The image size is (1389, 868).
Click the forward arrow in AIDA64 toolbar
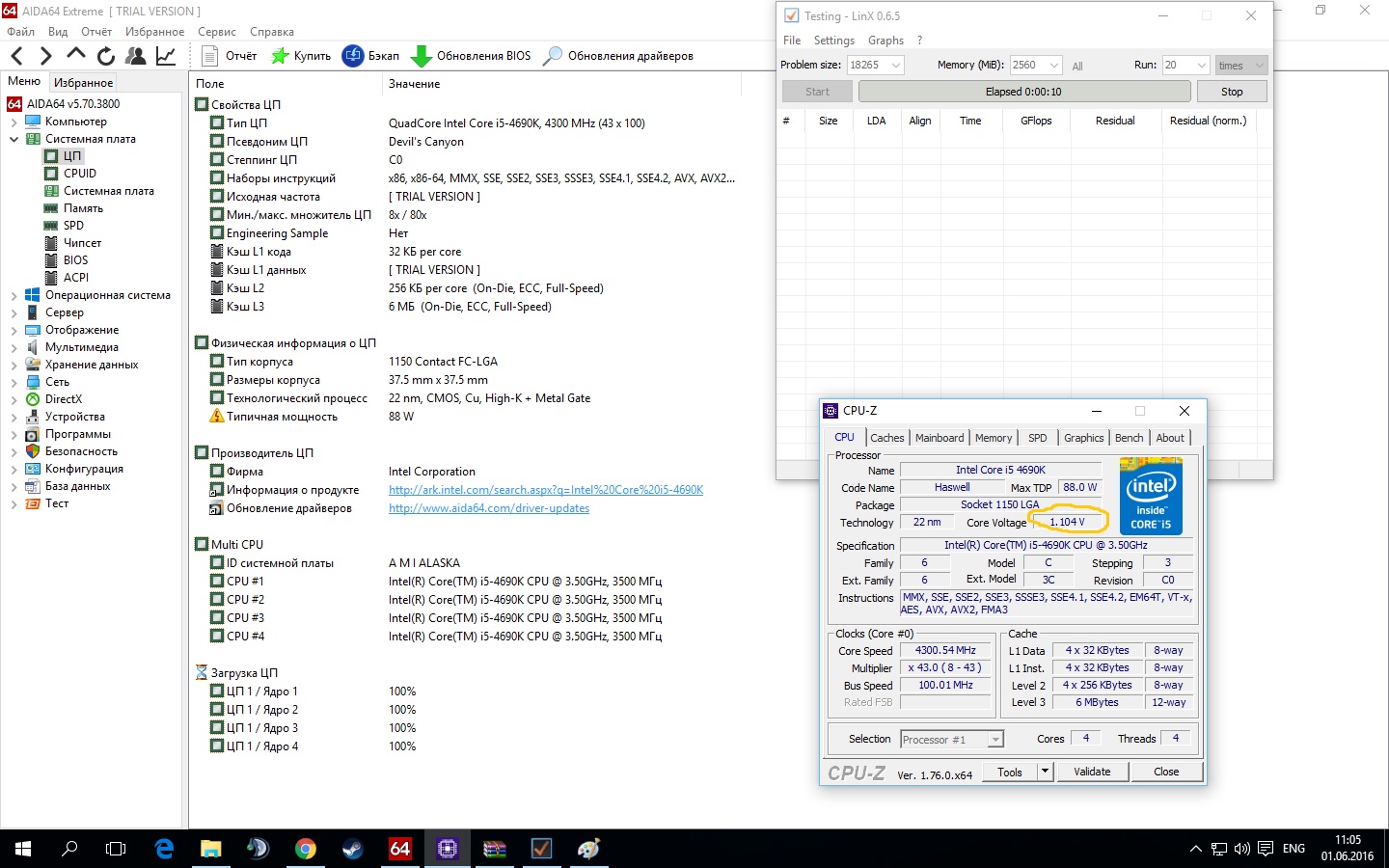[x=45, y=56]
